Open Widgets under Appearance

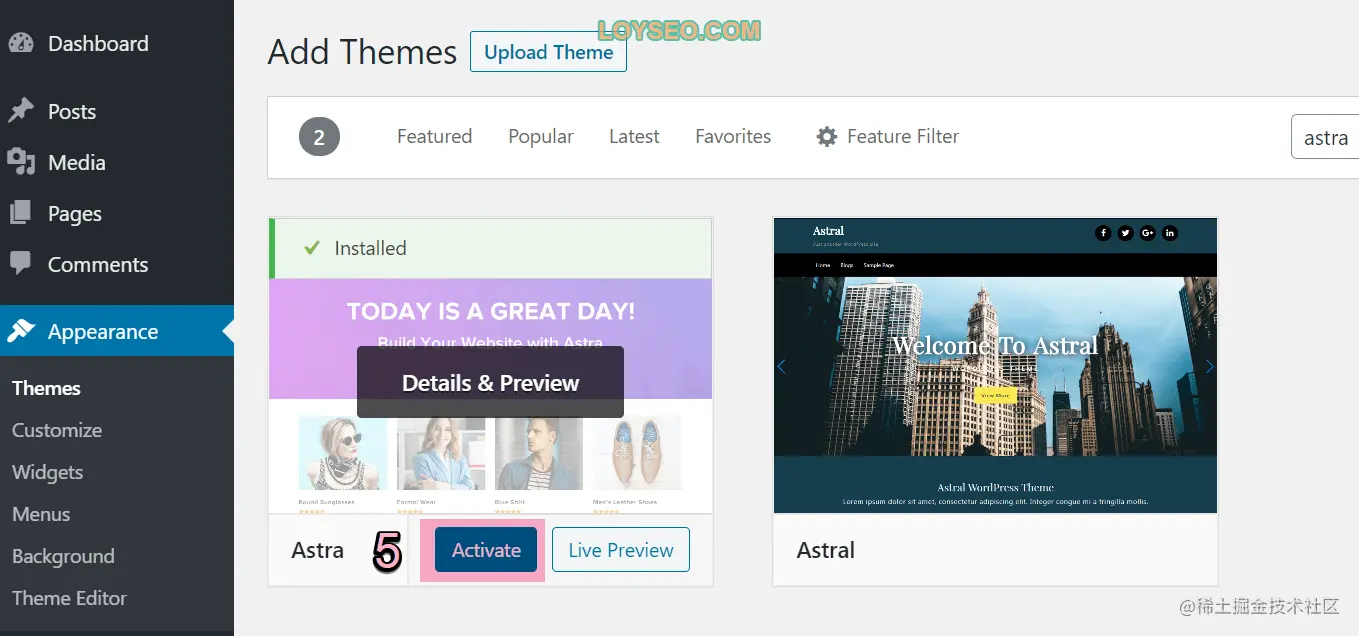coord(47,472)
